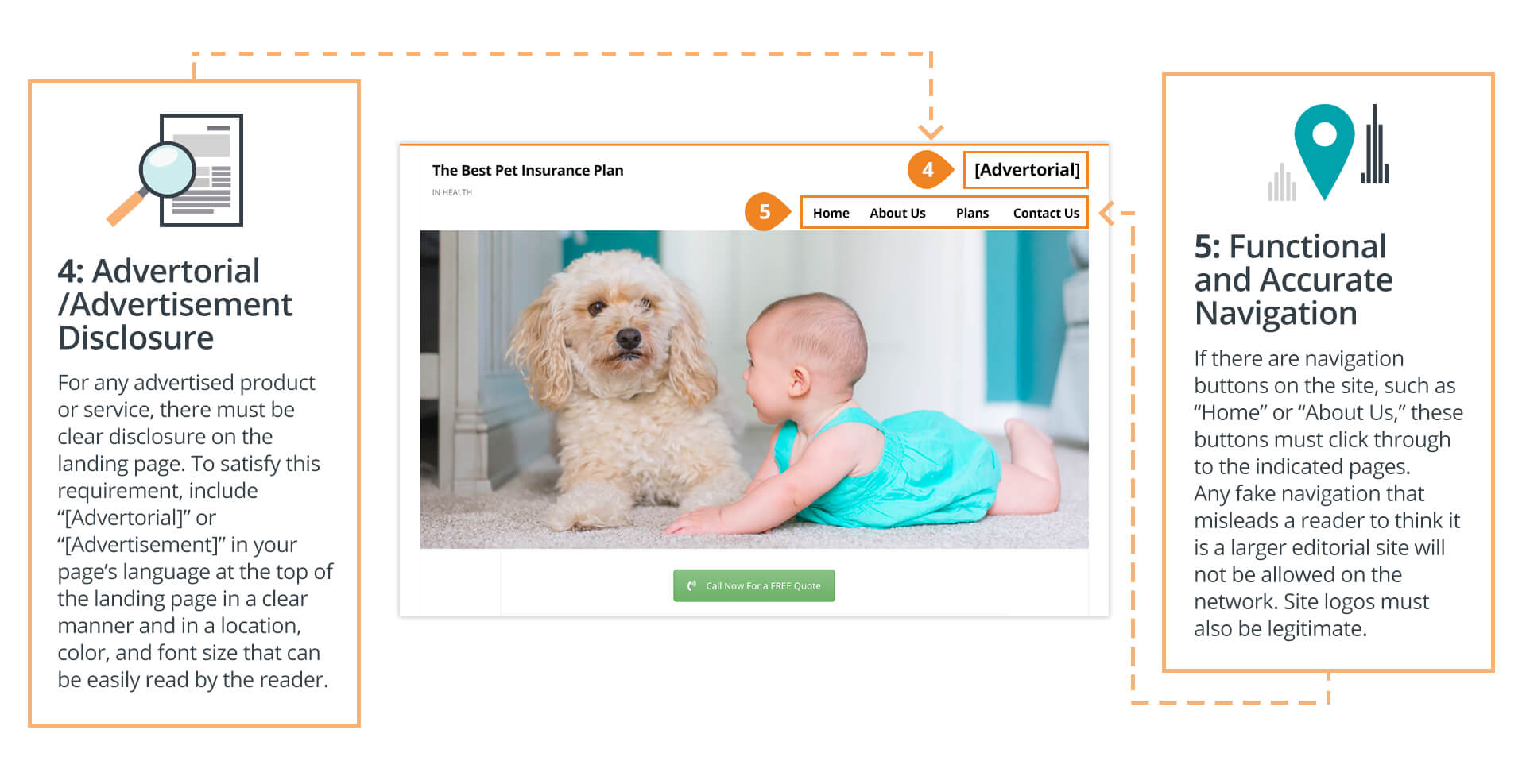1526x784 pixels.
Task: Click the orange left arrow beside Contact Us
Action: (x=1106, y=213)
